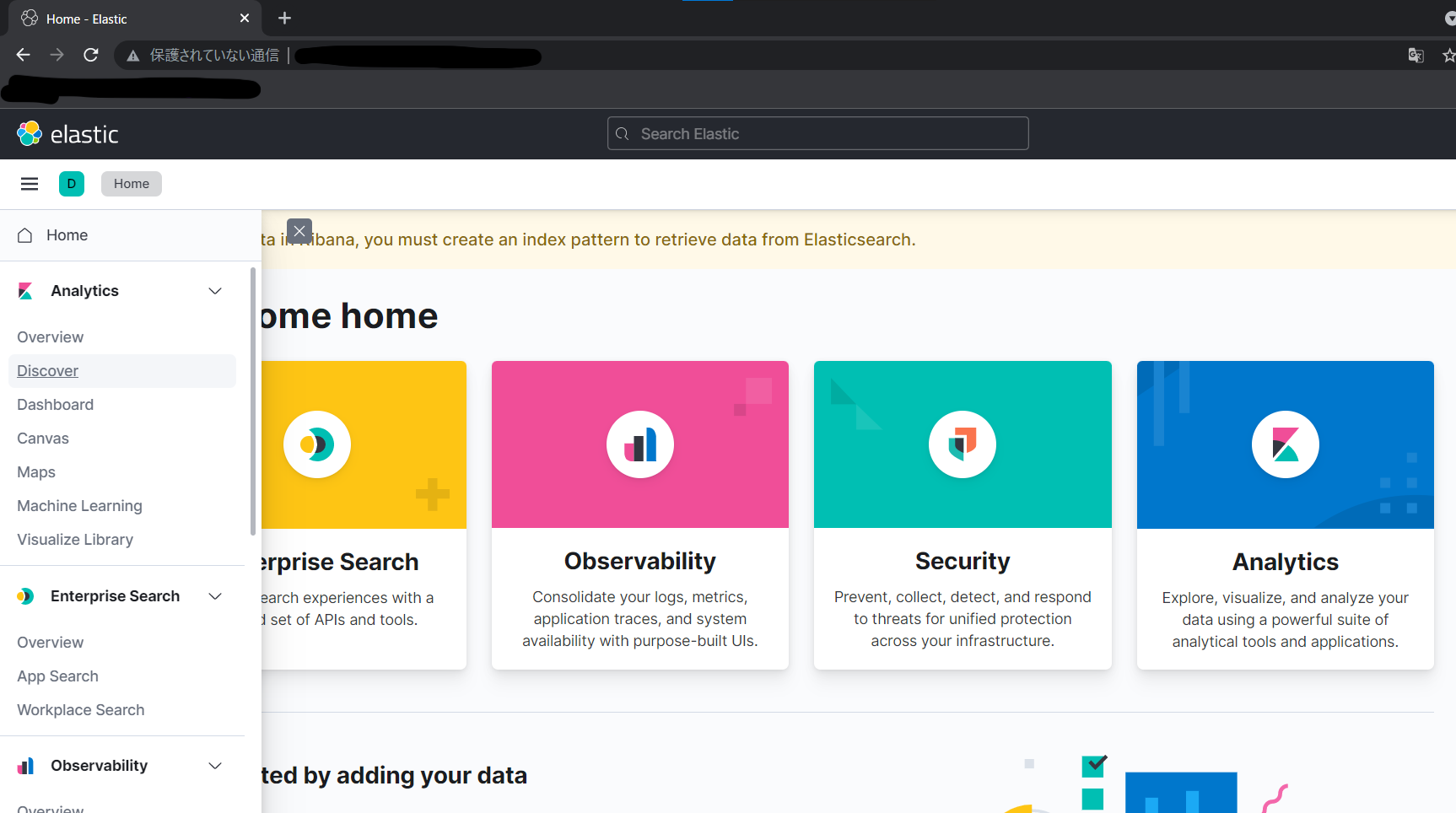
Task: Click the sidebar vertical scrollbar
Action: 253,401
